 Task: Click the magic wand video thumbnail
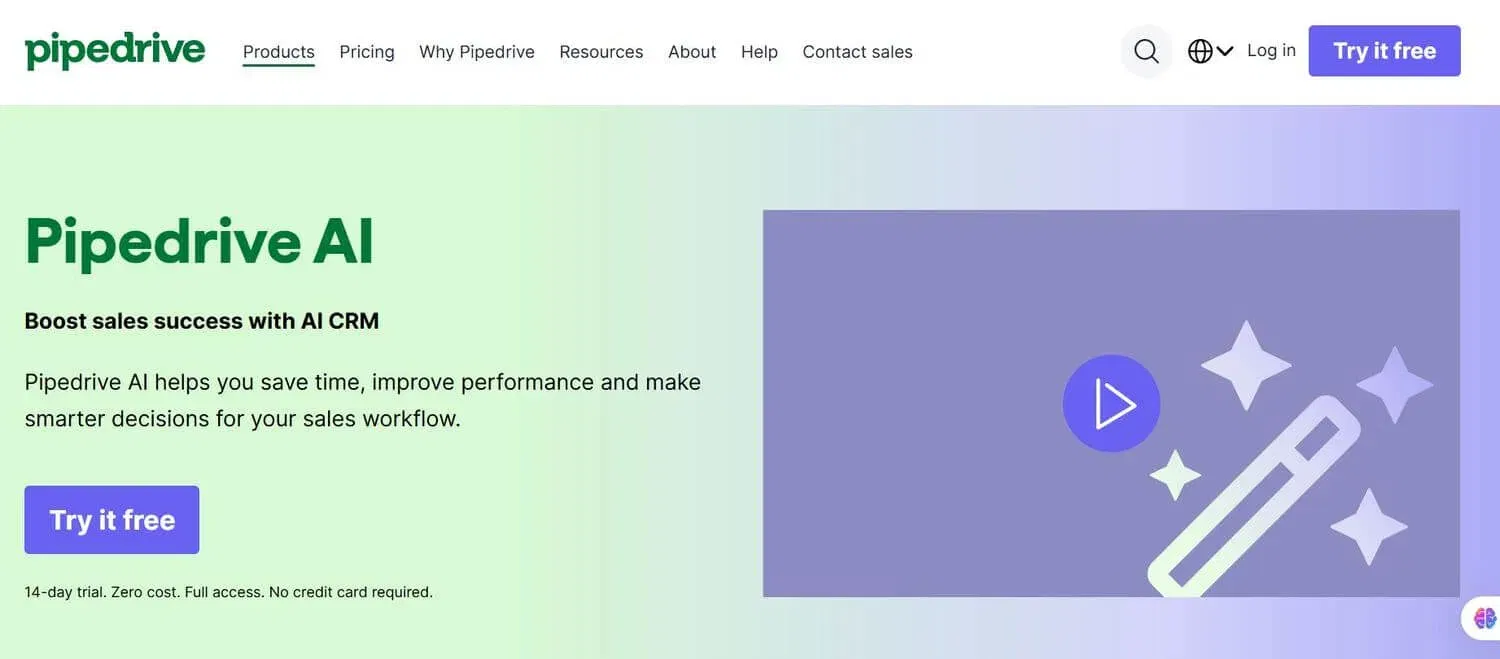pyautogui.click(x=1111, y=403)
